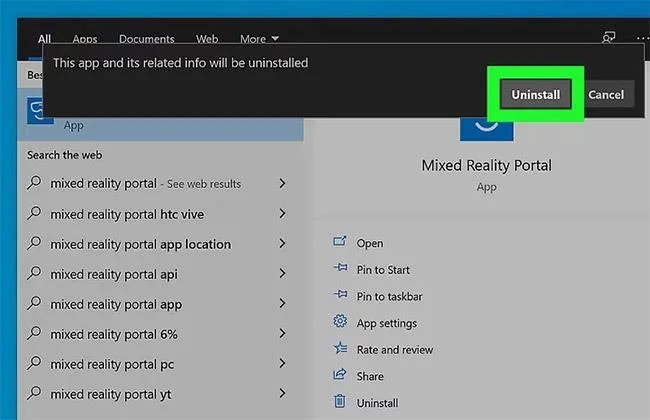
Task: Open the Web search tab
Action: tap(207, 39)
